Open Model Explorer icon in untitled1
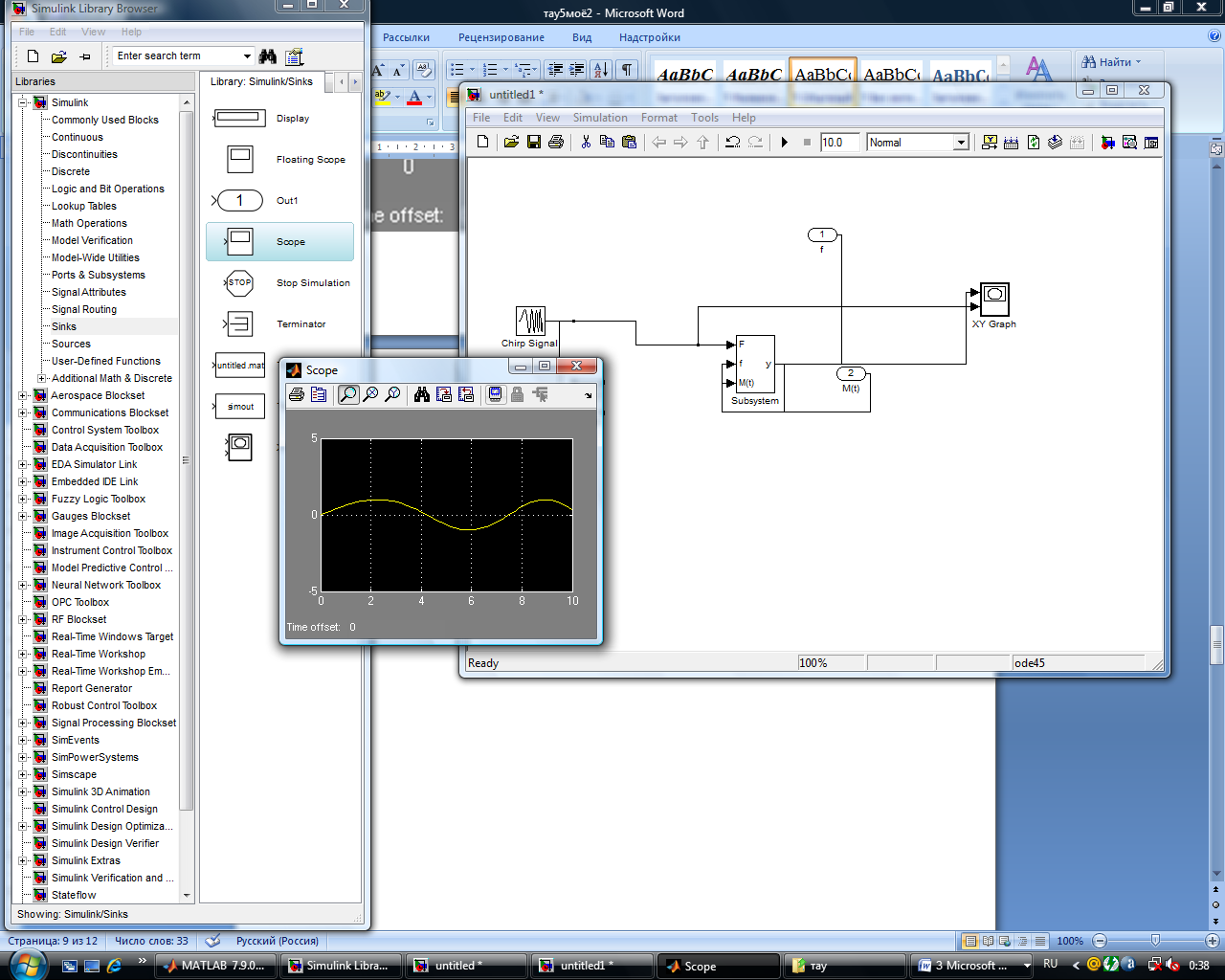Screen dimensions: 1225x980 coord(1129,142)
